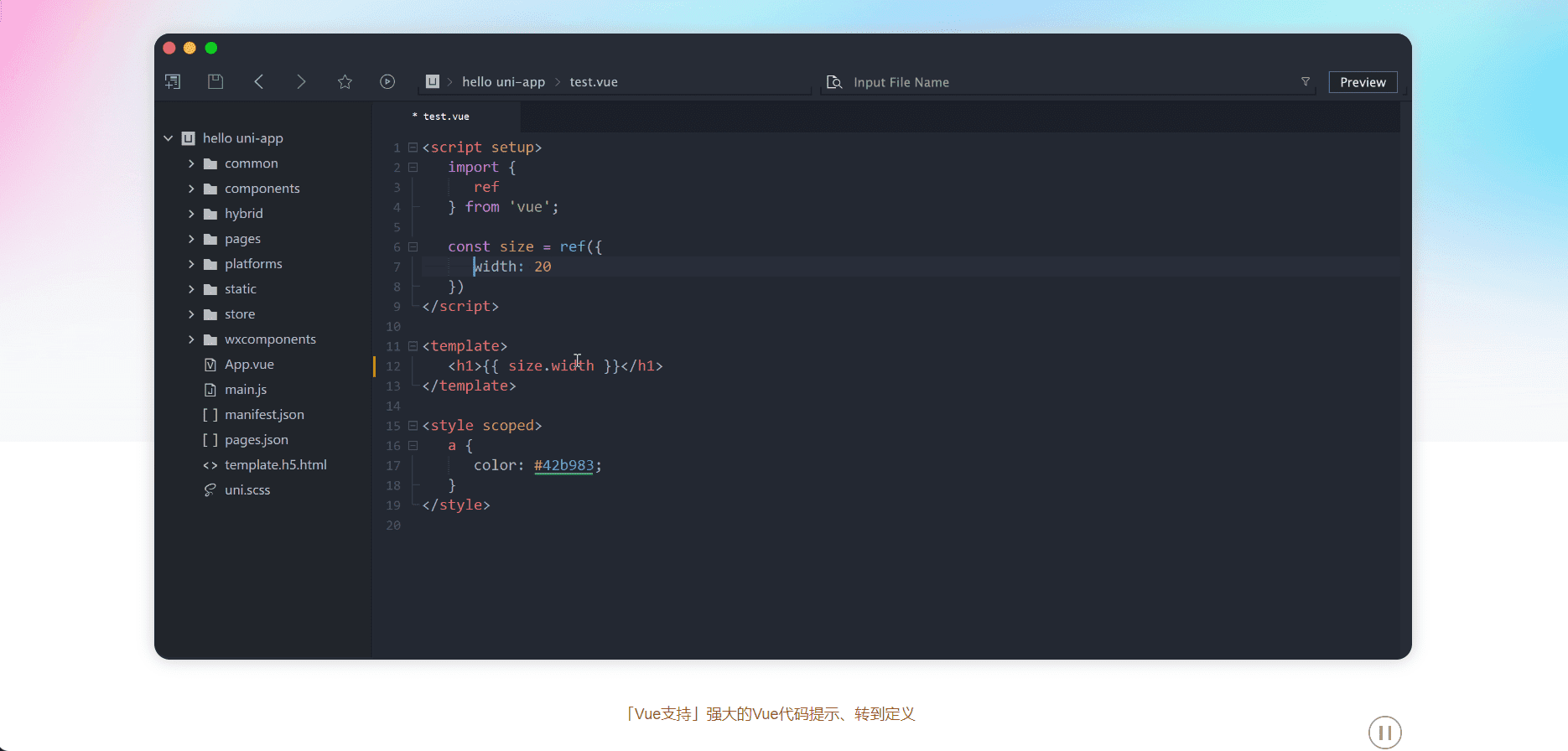Pause the slideshow with pause button
1568x751 pixels.
pyautogui.click(x=1385, y=733)
